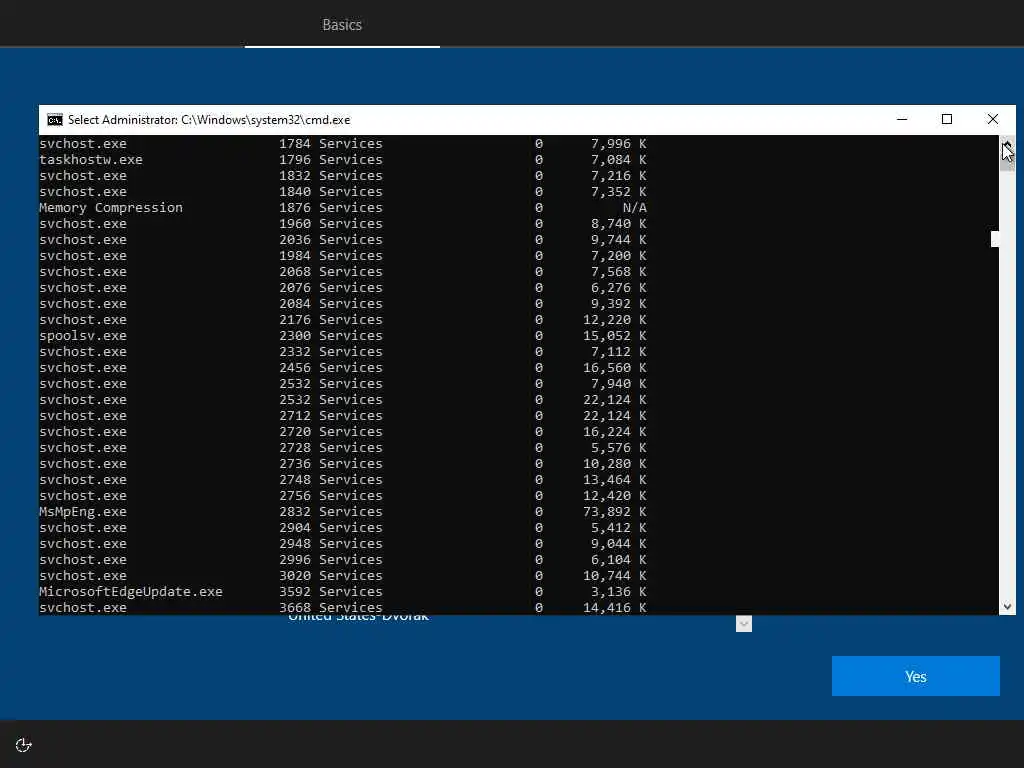The image size is (1024, 768).
Task: Click svchost.exe with PID 2756
Action: [x=83, y=496]
